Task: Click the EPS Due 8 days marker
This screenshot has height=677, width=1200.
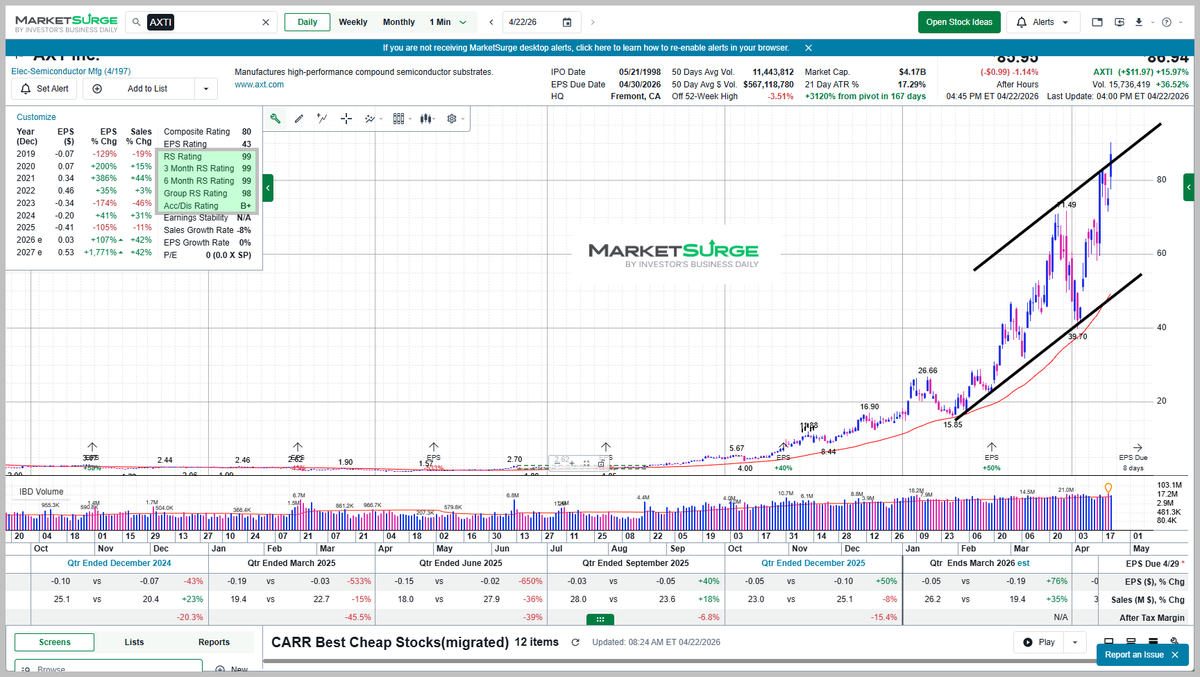Action: pyautogui.click(x=1134, y=456)
